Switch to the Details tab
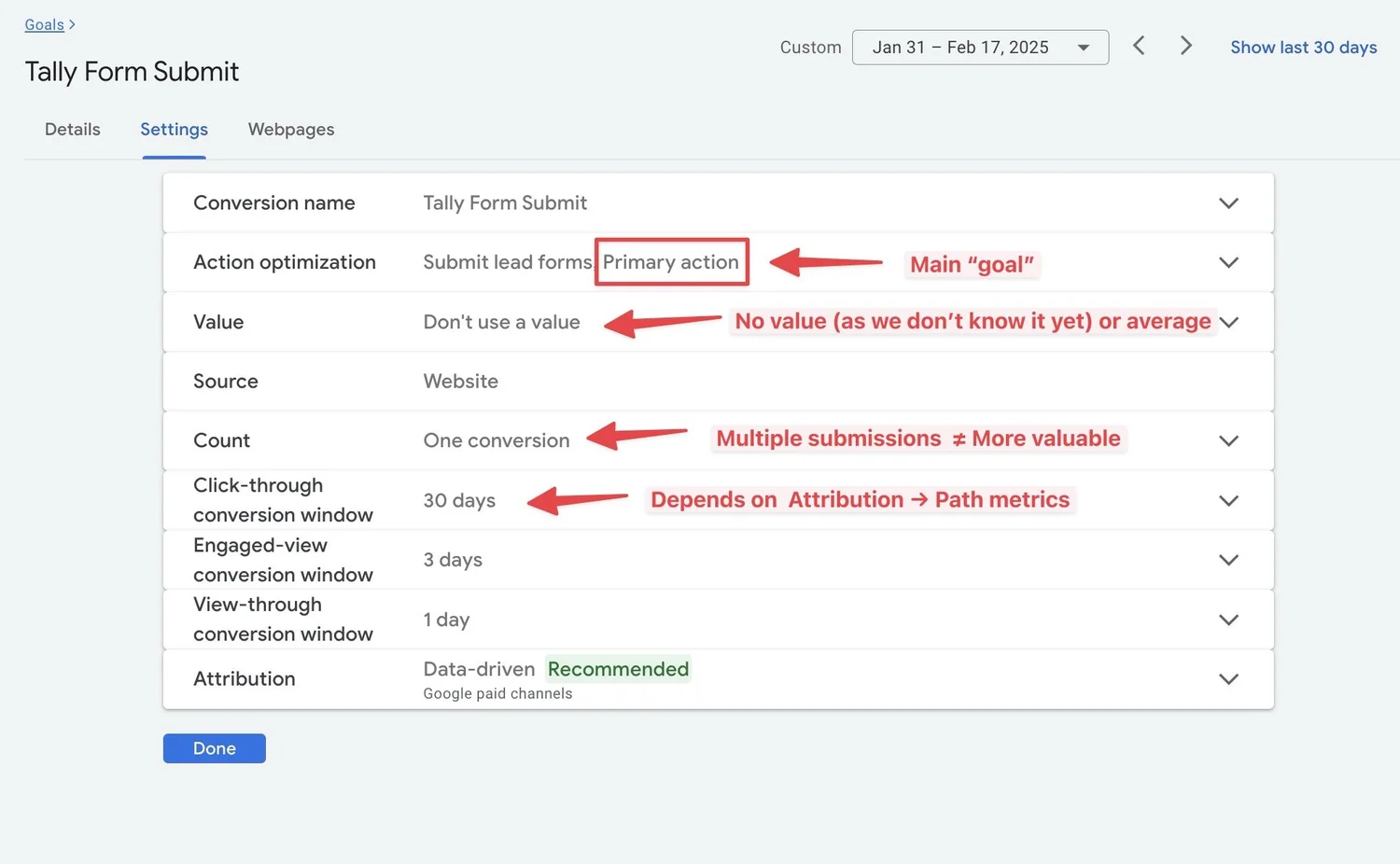This screenshot has height=864, width=1400. tap(72, 129)
